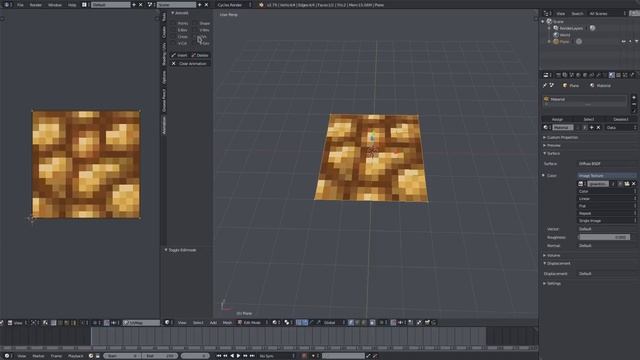Viewport: 640px width, 360px height.
Task: Click the Insert keyframe button
Action: pos(180,55)
